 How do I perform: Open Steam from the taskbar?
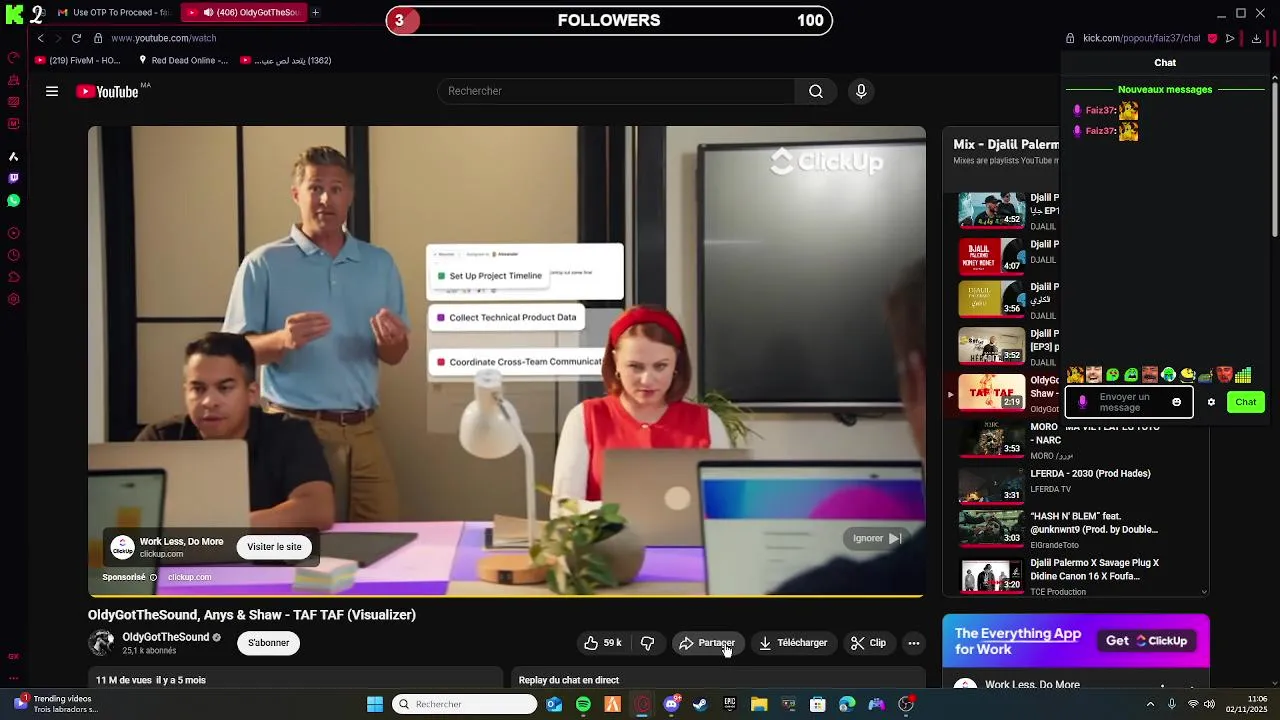(700, 704)
